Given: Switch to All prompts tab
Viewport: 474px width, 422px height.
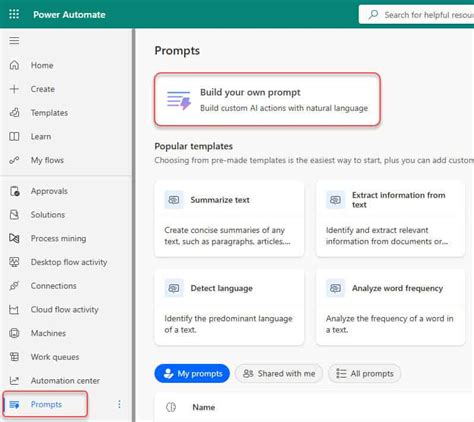Looking at the screenshot, I should pos(365,373).
